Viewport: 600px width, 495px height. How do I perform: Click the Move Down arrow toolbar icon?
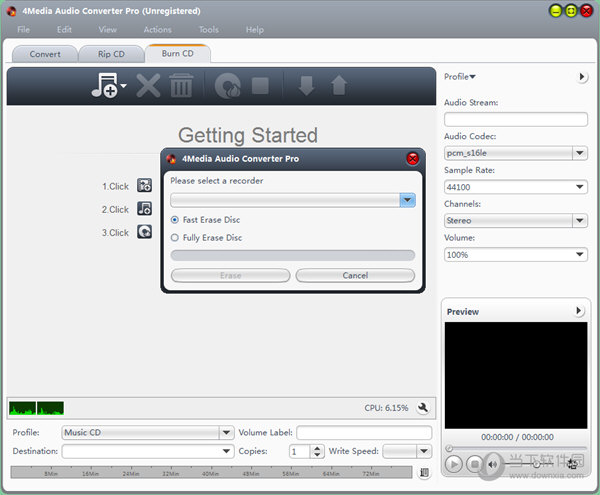point(306,85)
